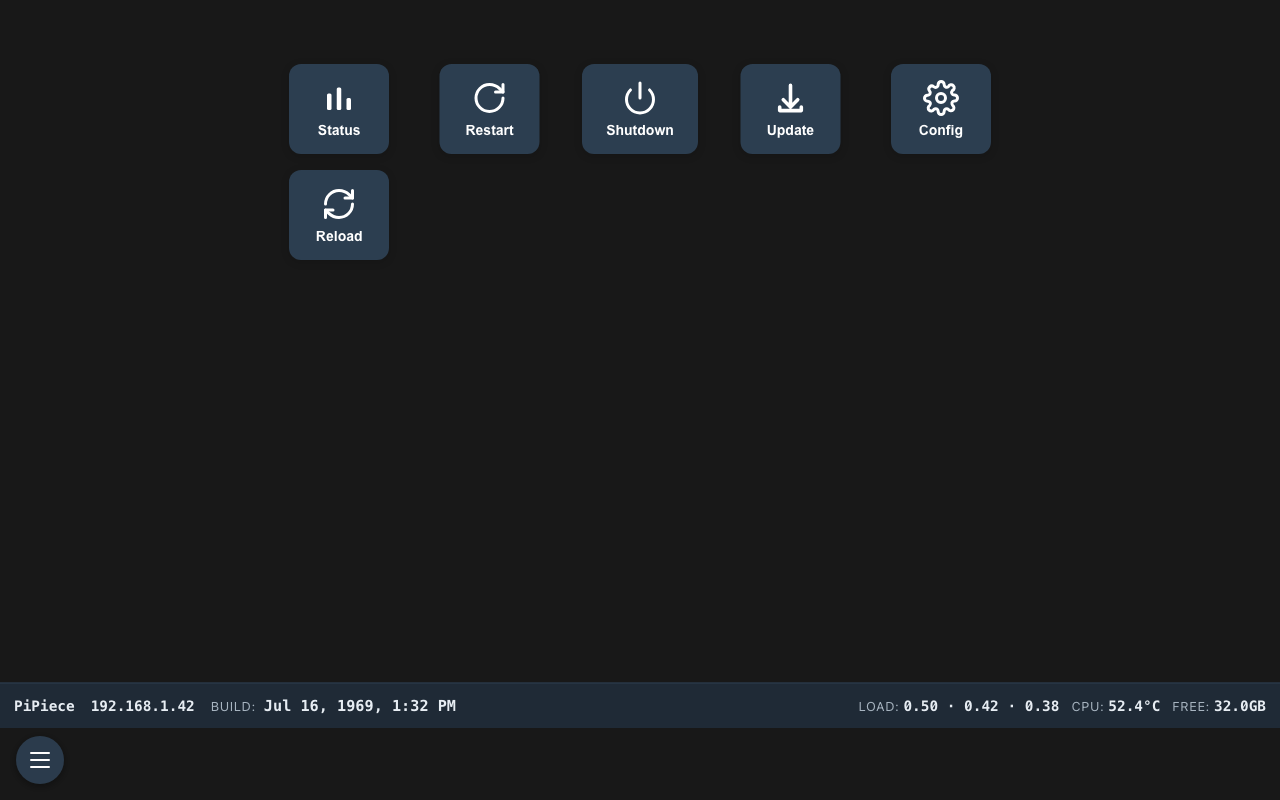Trigger a system Restart

(x=489, y=109)
